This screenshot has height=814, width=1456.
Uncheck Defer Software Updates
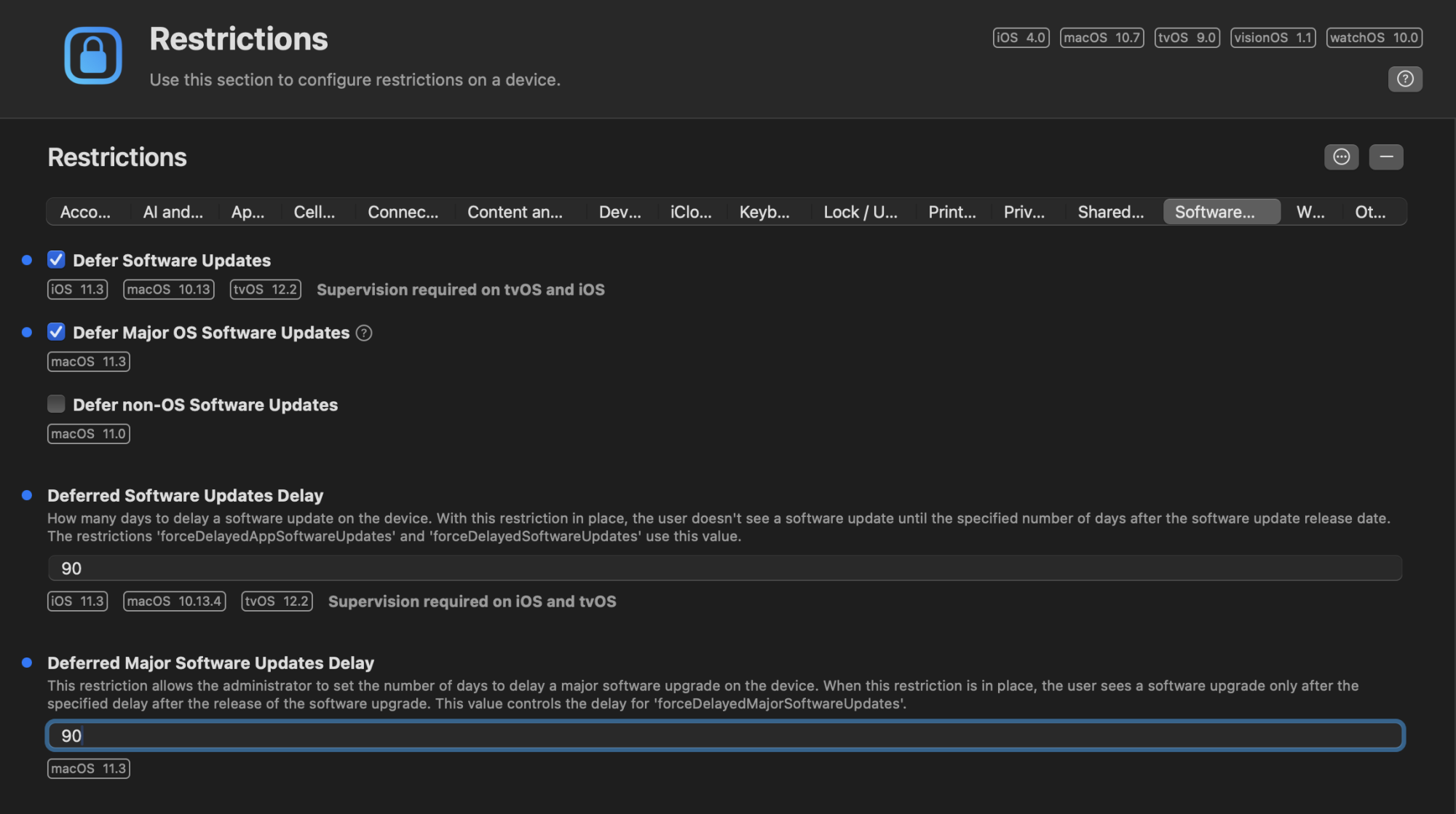pos(56,259)
